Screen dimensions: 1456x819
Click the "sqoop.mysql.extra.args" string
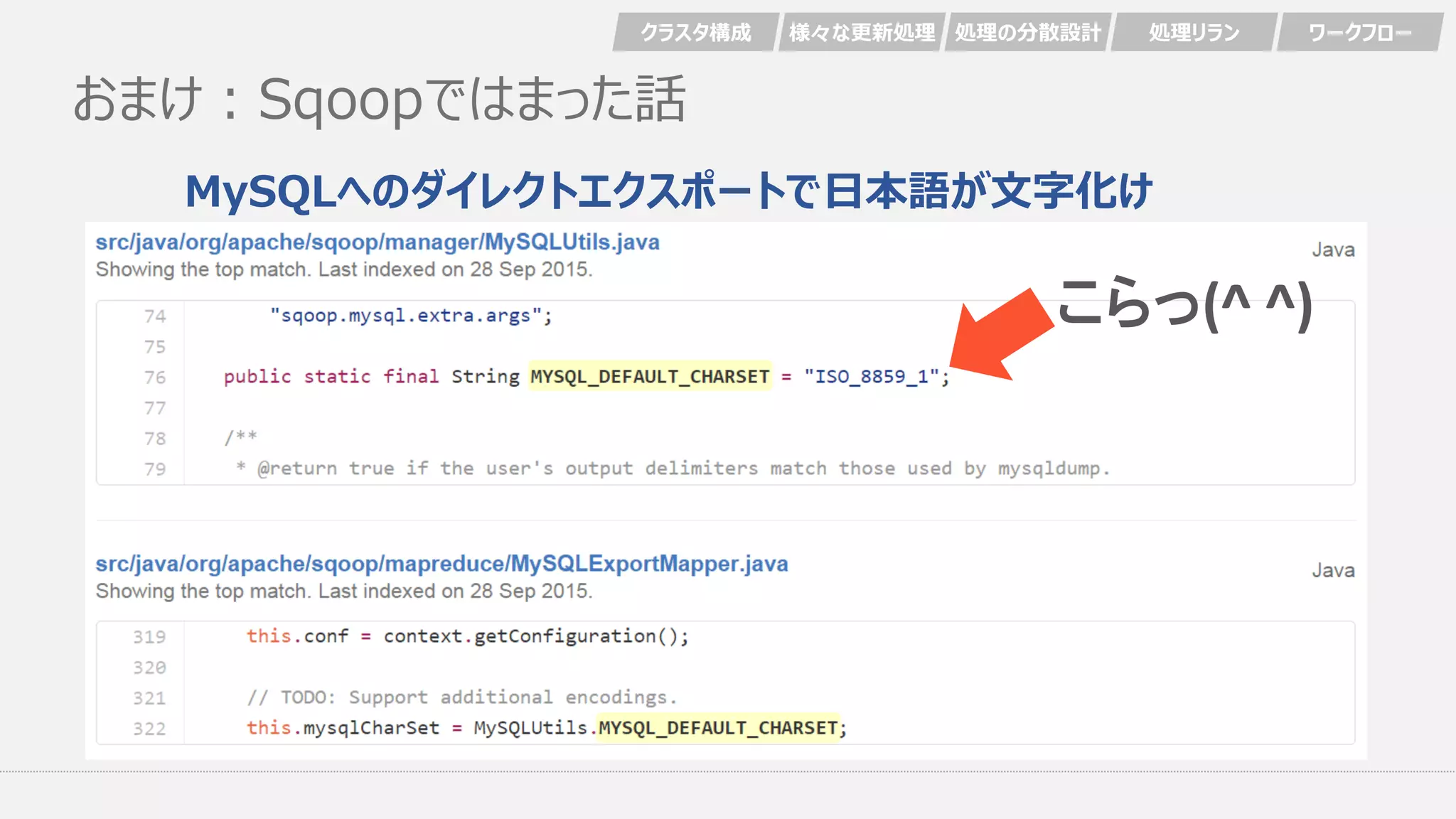(406, 315)
